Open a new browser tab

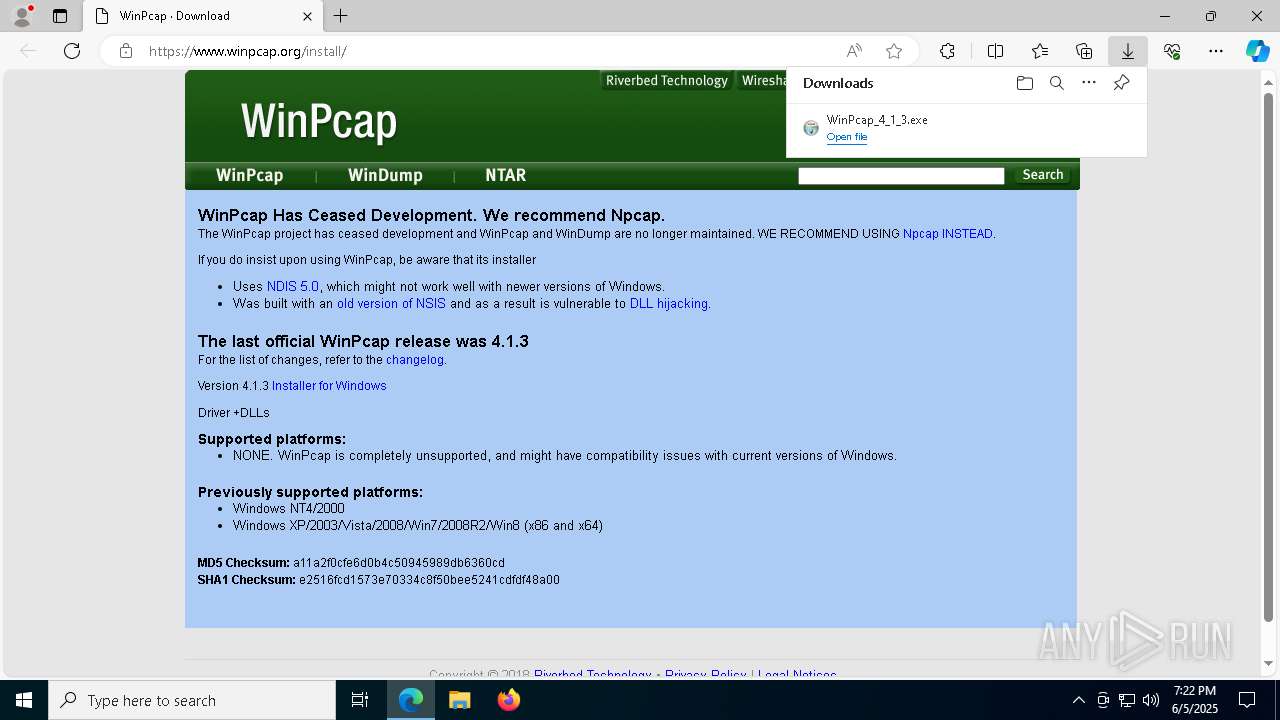coord(341,16)
